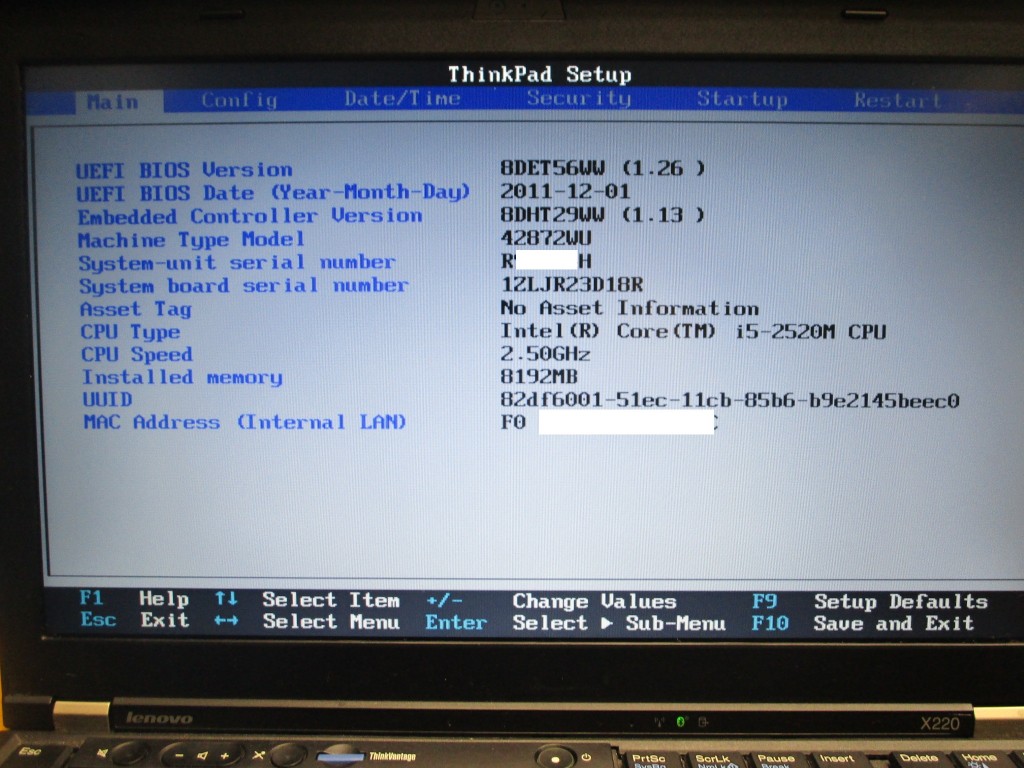This screenshot has width=1024, height=768.
Task: Click the lenovo logo on bezel
Action: (159, 718)
